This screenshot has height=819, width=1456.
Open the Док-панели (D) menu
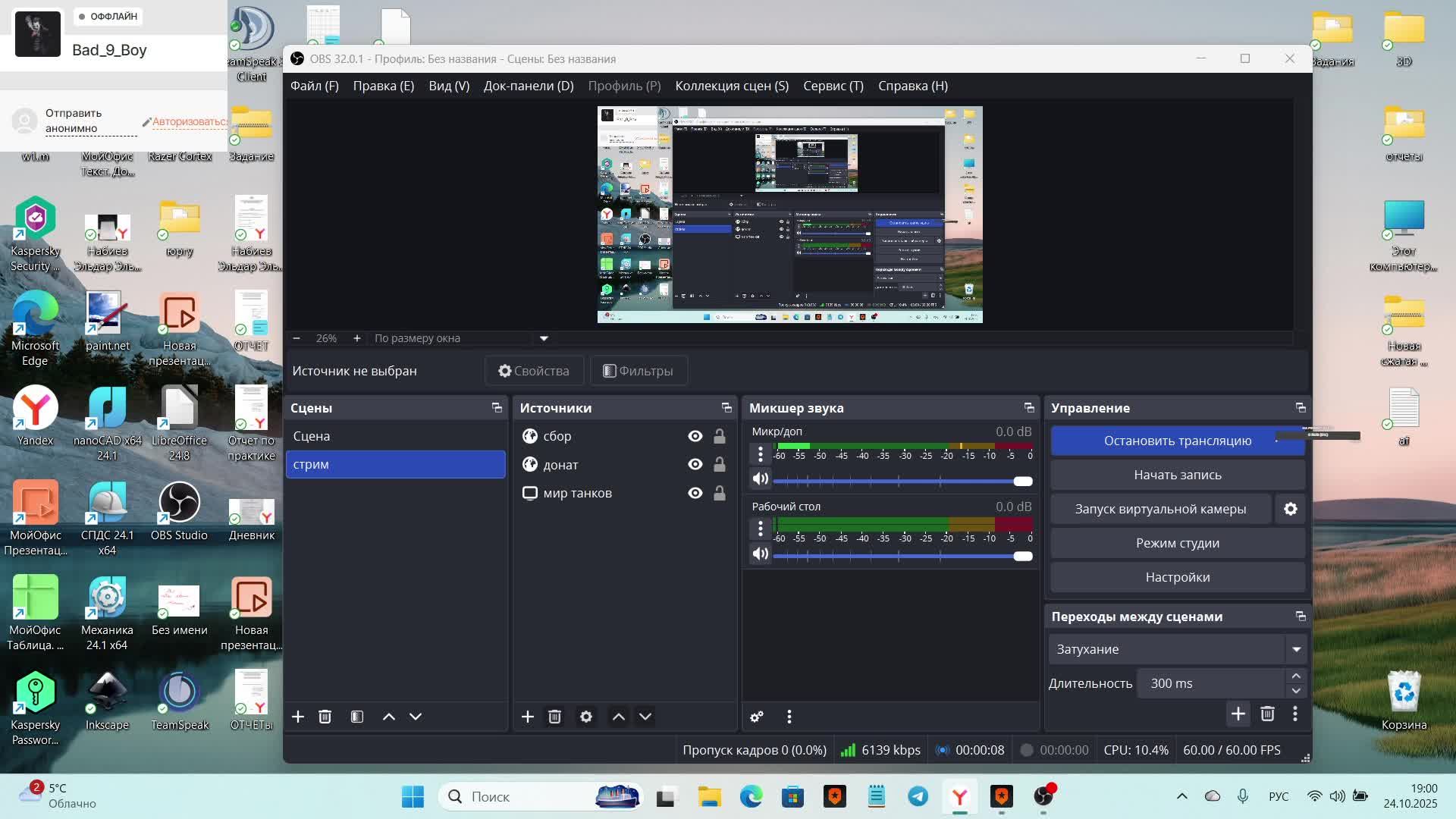[x=529, y=86]
